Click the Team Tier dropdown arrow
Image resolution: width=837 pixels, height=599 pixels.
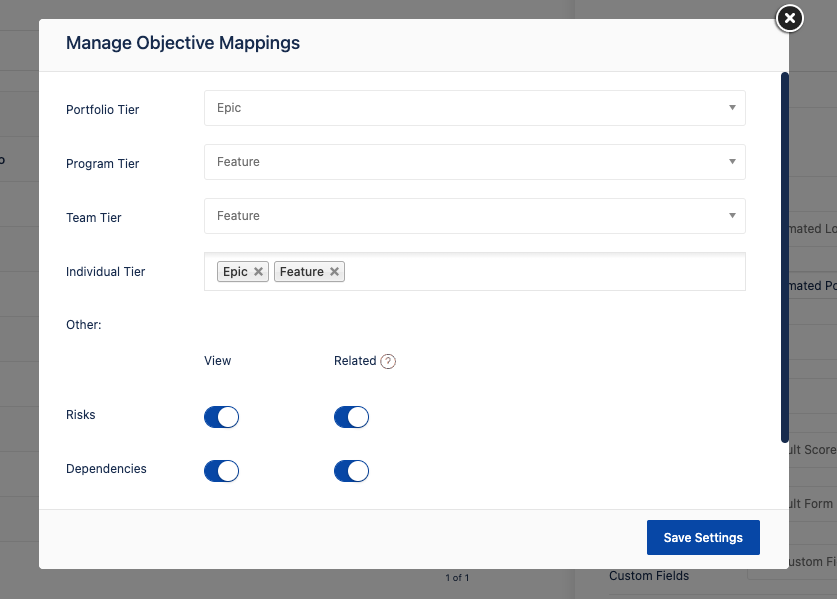(732, 216)
